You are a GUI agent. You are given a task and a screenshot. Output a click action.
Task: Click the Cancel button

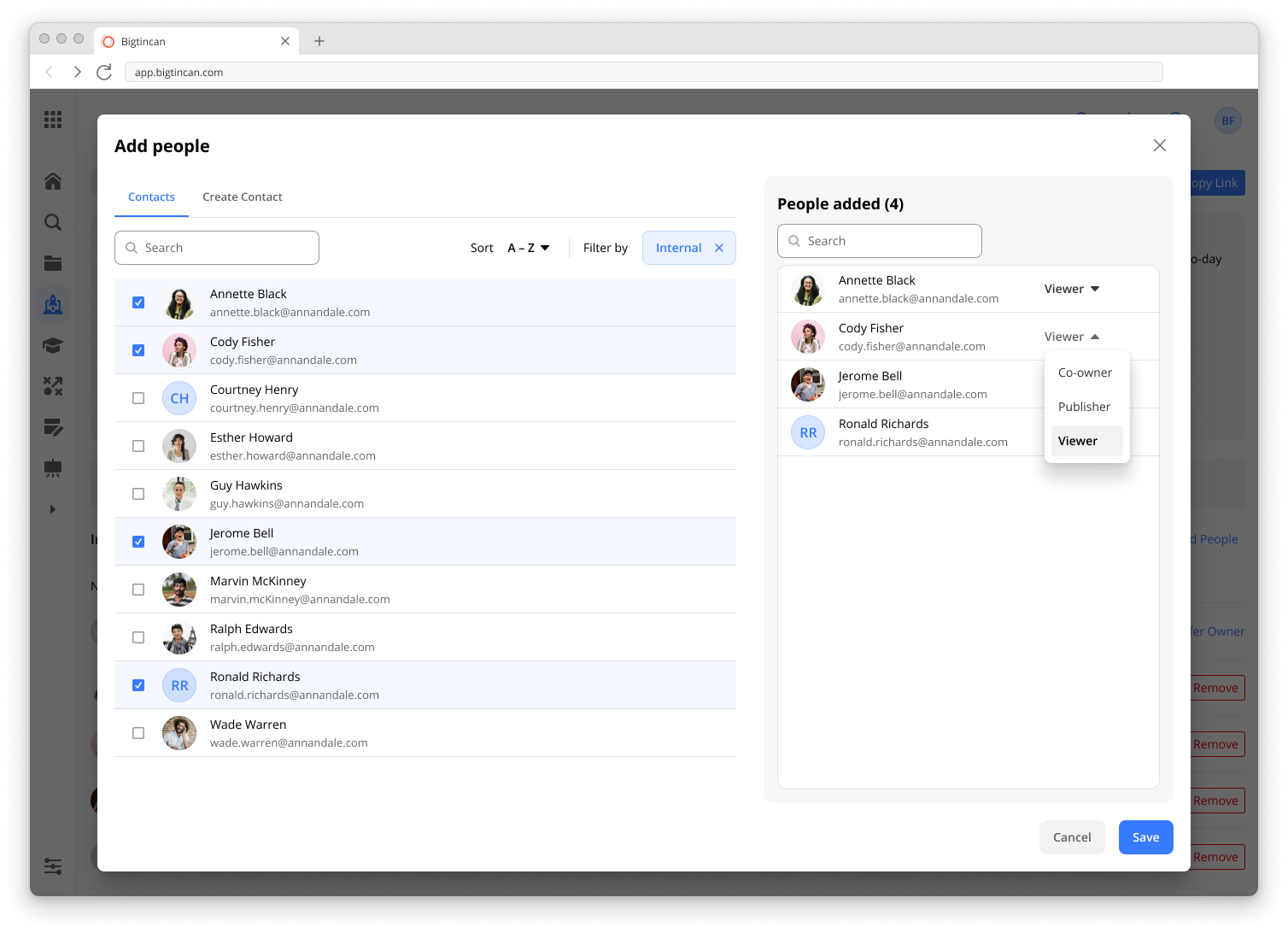(1072, 837)
